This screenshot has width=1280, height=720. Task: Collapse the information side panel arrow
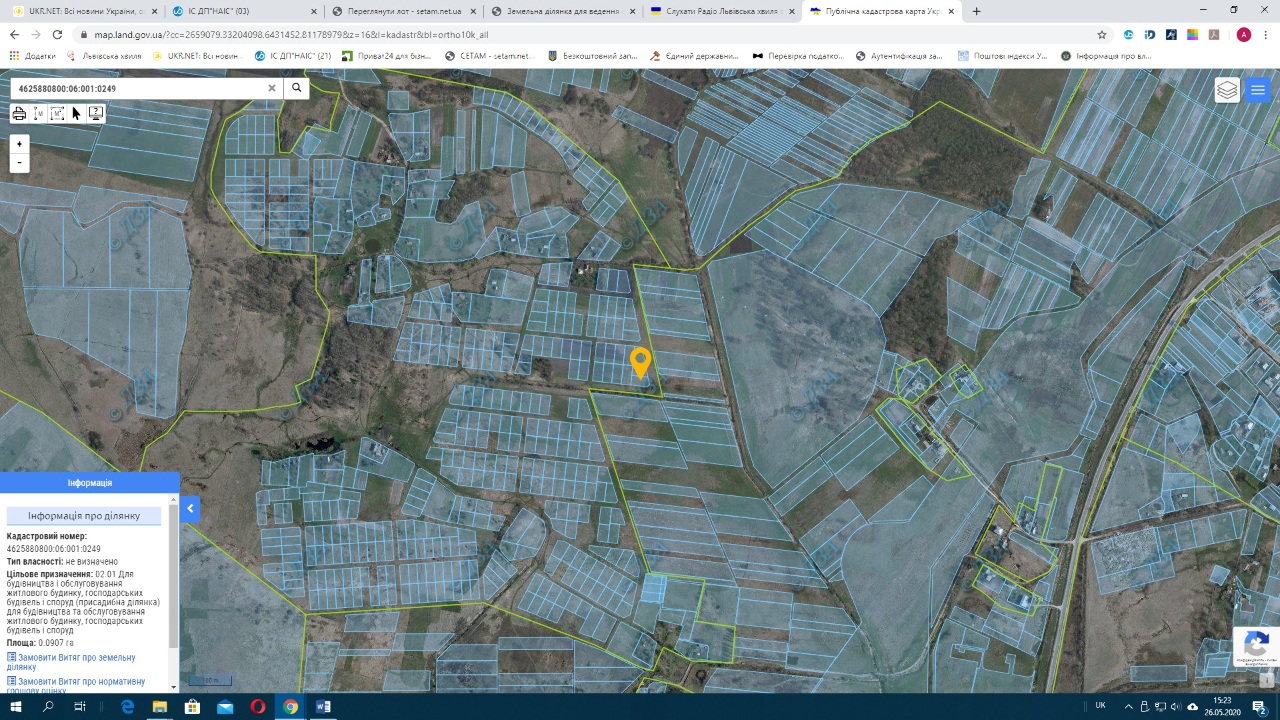pyautogui.click(x=190, y=509)
